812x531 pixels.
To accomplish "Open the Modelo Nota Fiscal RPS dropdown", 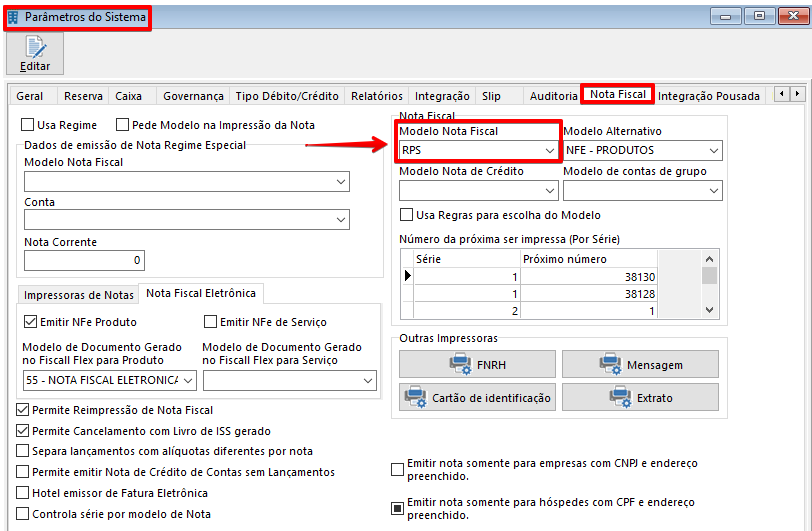I will tap(478, 150).
